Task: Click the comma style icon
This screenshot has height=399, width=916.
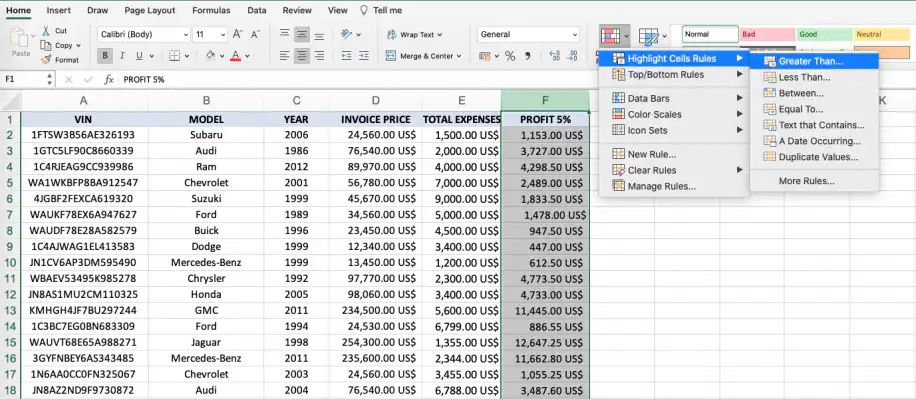Action: click(528, 56)
